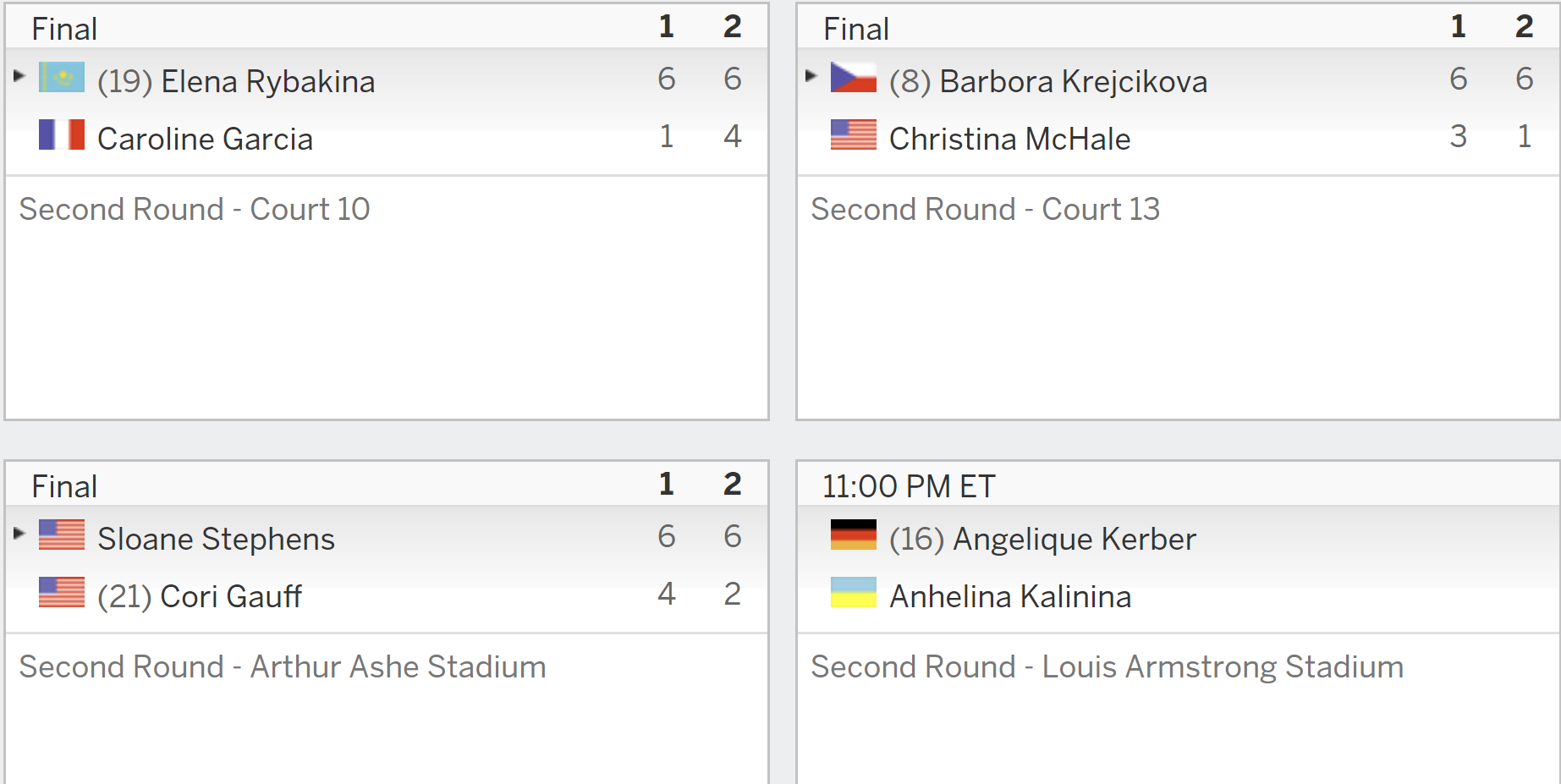Click the US flag beside Sloane Stephens

[62, 535]
